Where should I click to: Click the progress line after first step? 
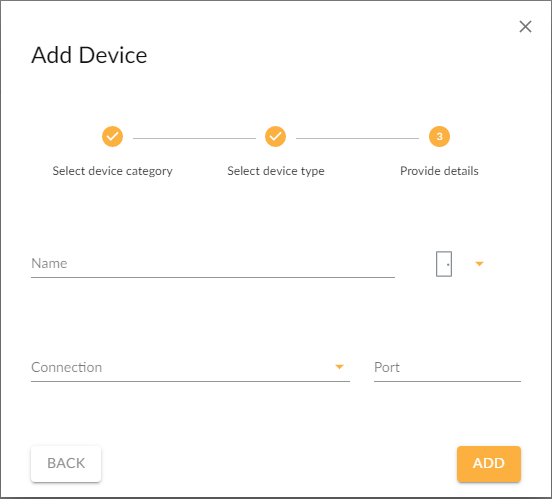[194, 138]
